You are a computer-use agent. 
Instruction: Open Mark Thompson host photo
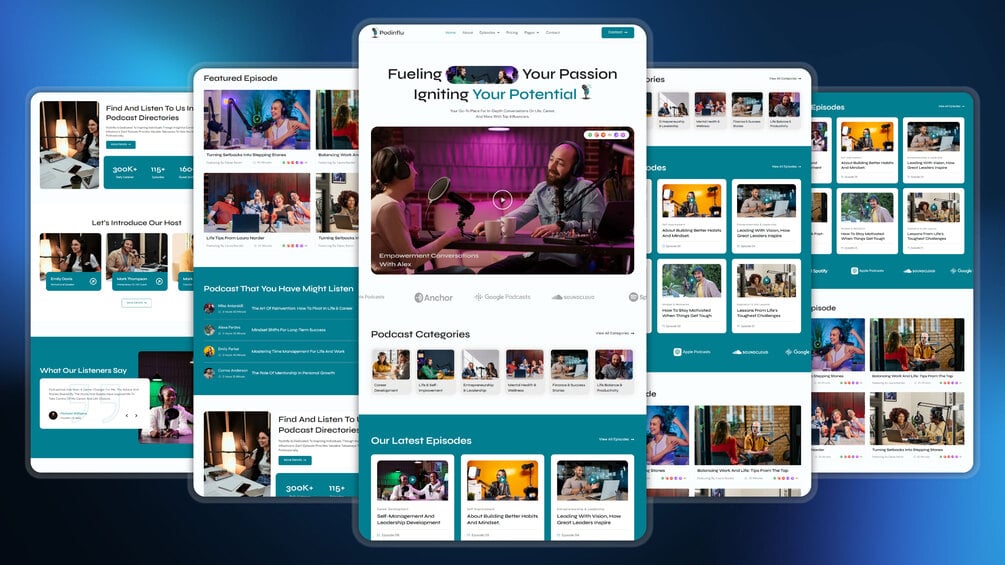coord(137,252)
